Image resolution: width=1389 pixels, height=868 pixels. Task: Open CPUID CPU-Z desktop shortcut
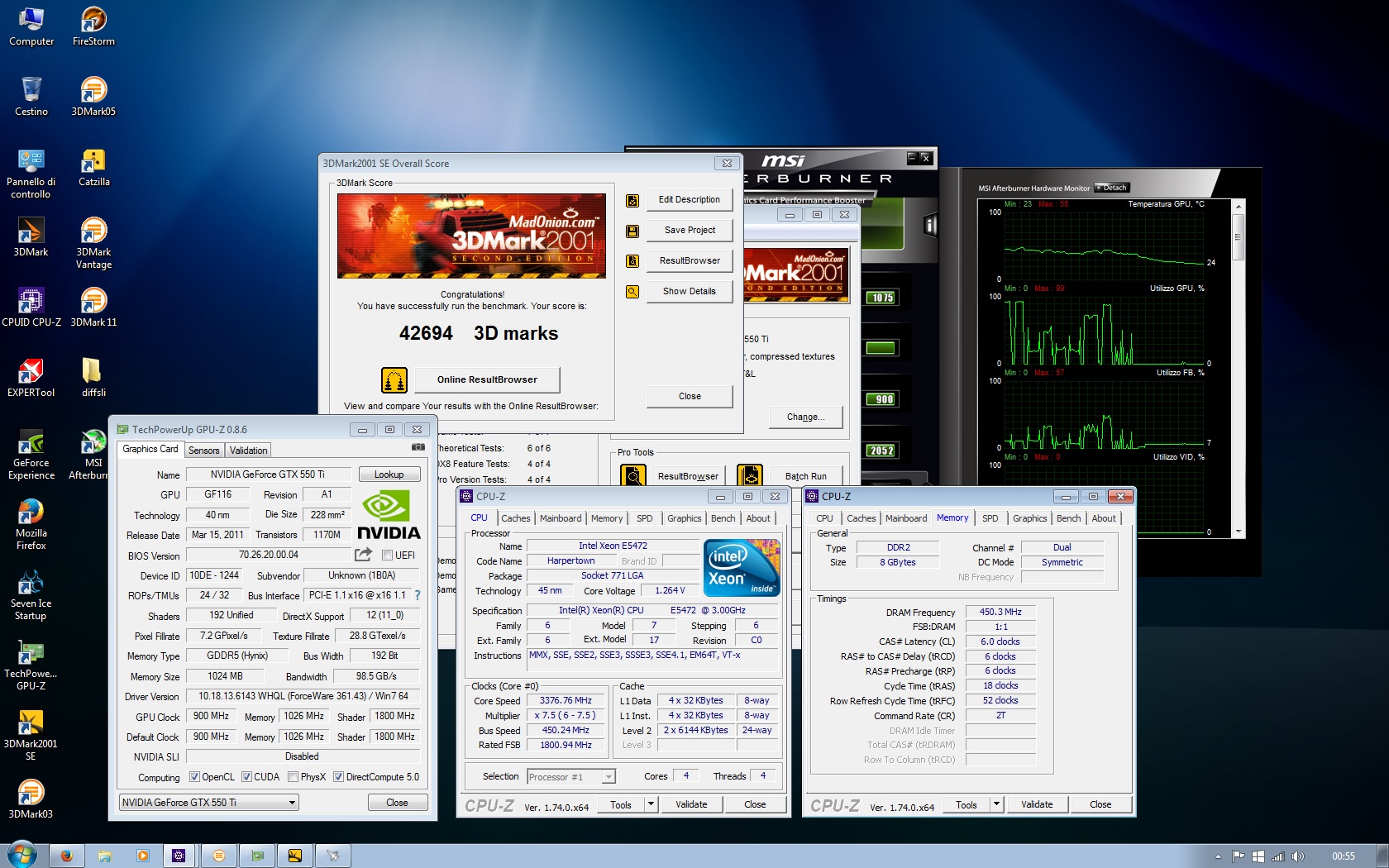coord(31,308)
